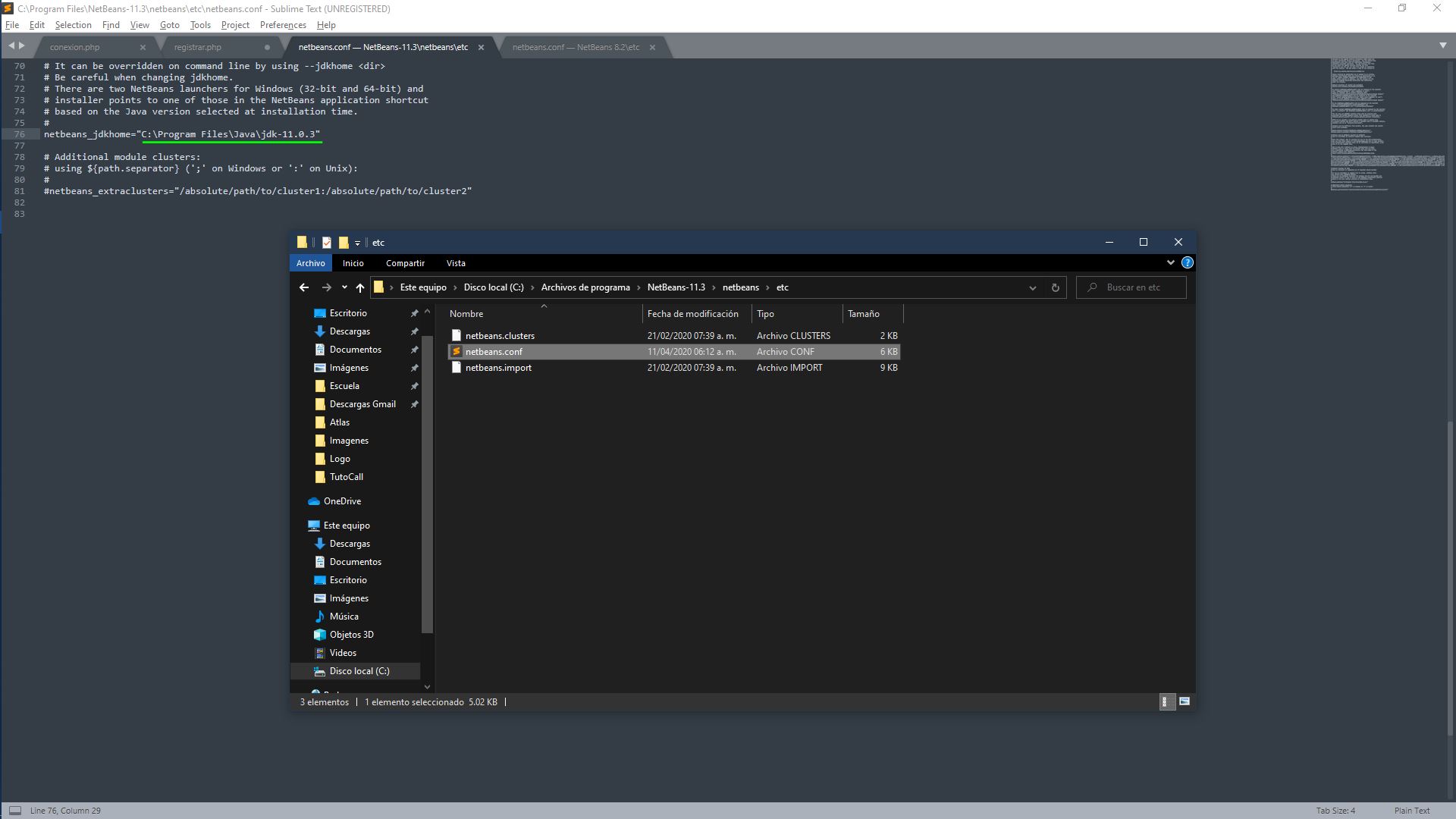This screenshot has height=819, width=1456.
Task: Open the Goto menu
Action: pyautogui.click(x=169, y=25)
